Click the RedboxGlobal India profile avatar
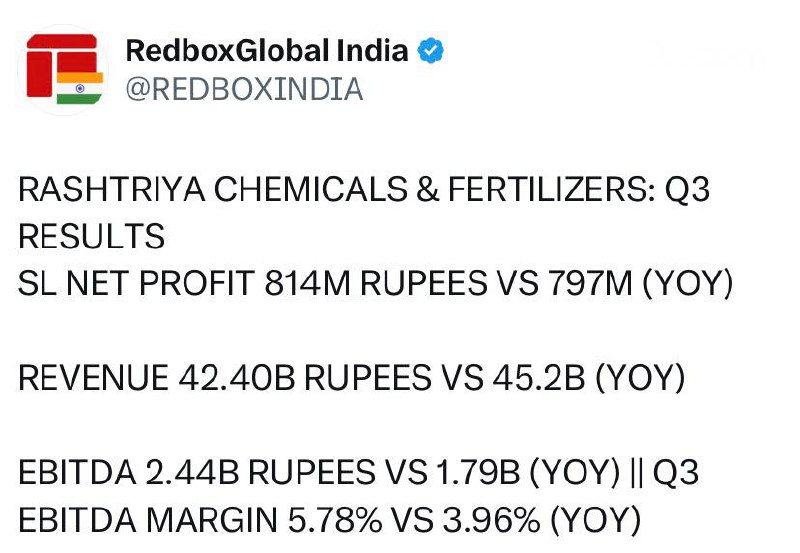 tap(61, 69)
